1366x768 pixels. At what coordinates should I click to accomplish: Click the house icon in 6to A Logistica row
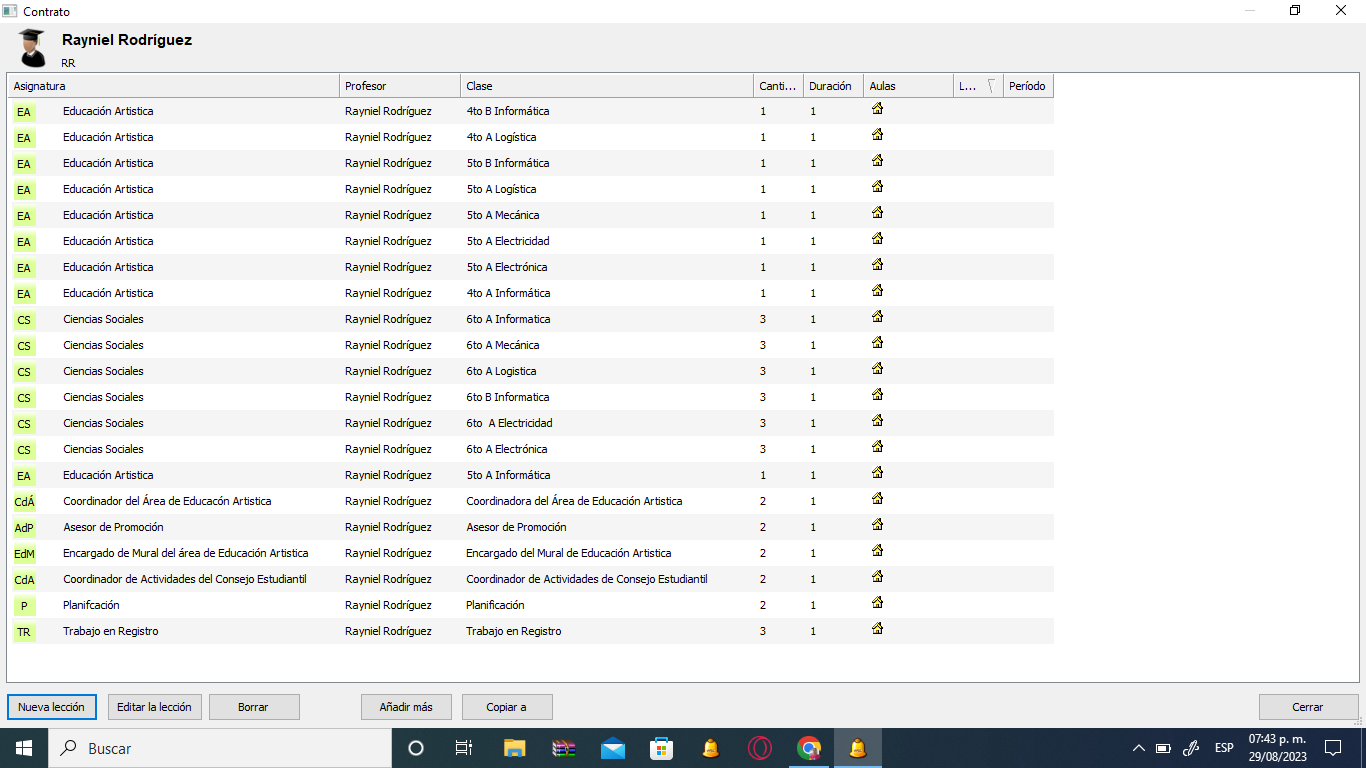point(878,369)
